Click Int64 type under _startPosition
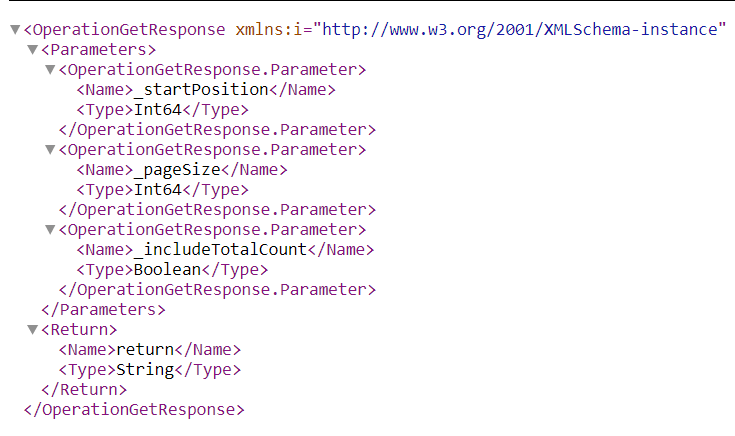 (x=158, y=110)
